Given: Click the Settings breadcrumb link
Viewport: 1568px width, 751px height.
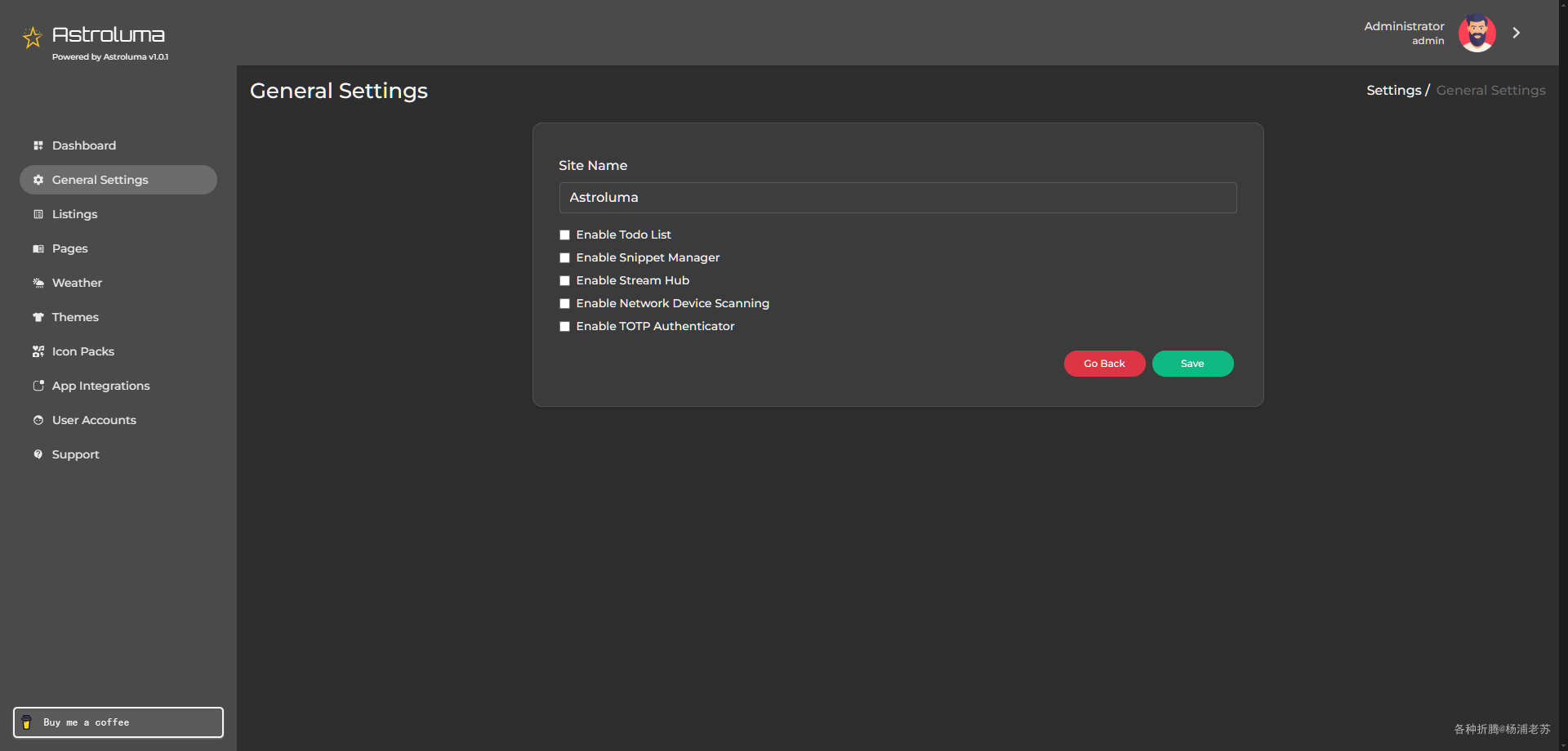Looking at the screenshot, I should tap(1393, 91).
